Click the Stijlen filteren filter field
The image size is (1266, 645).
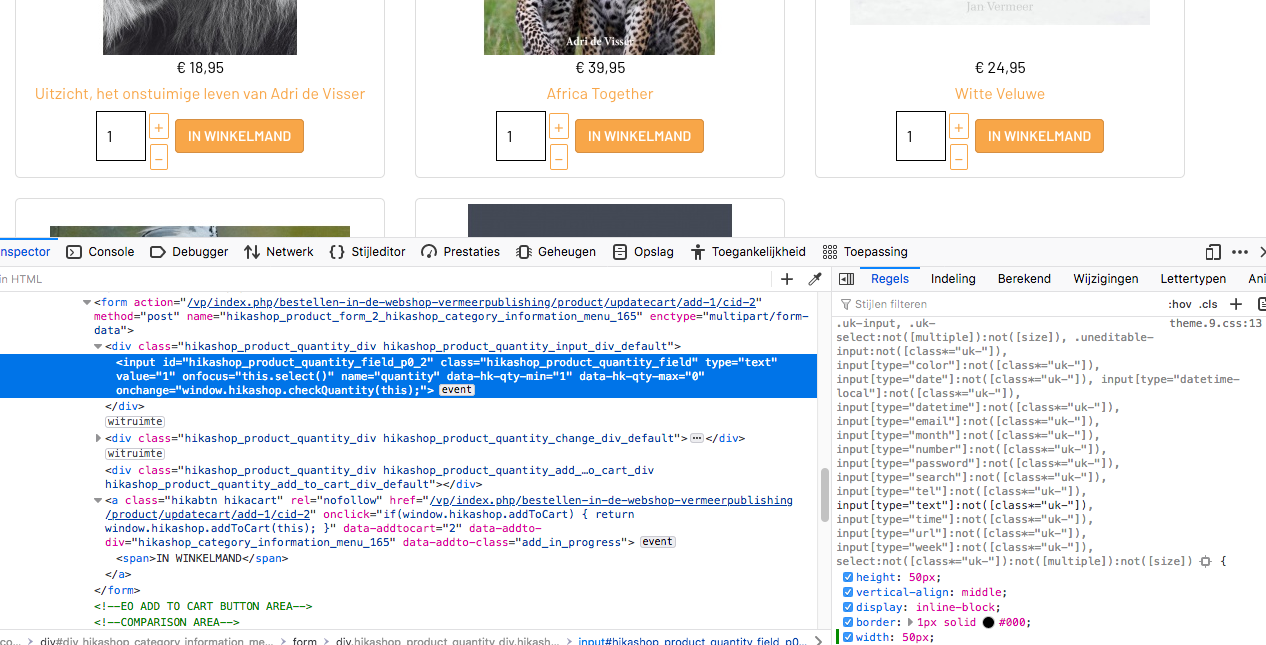[1000, 304]
